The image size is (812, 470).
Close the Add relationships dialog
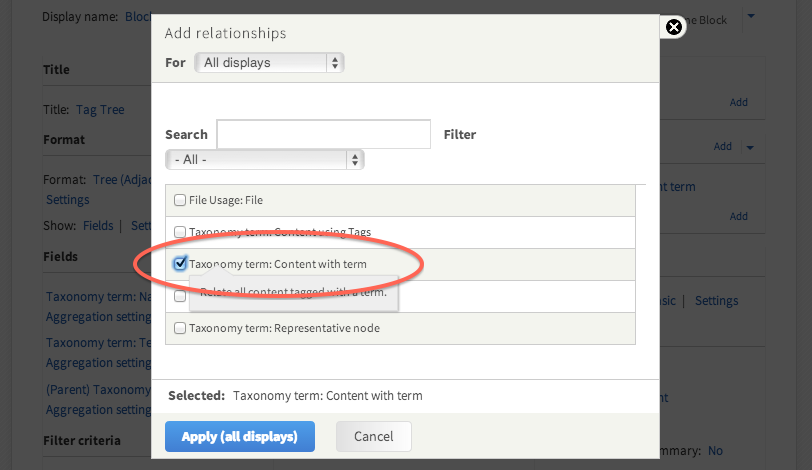[674, 27]
